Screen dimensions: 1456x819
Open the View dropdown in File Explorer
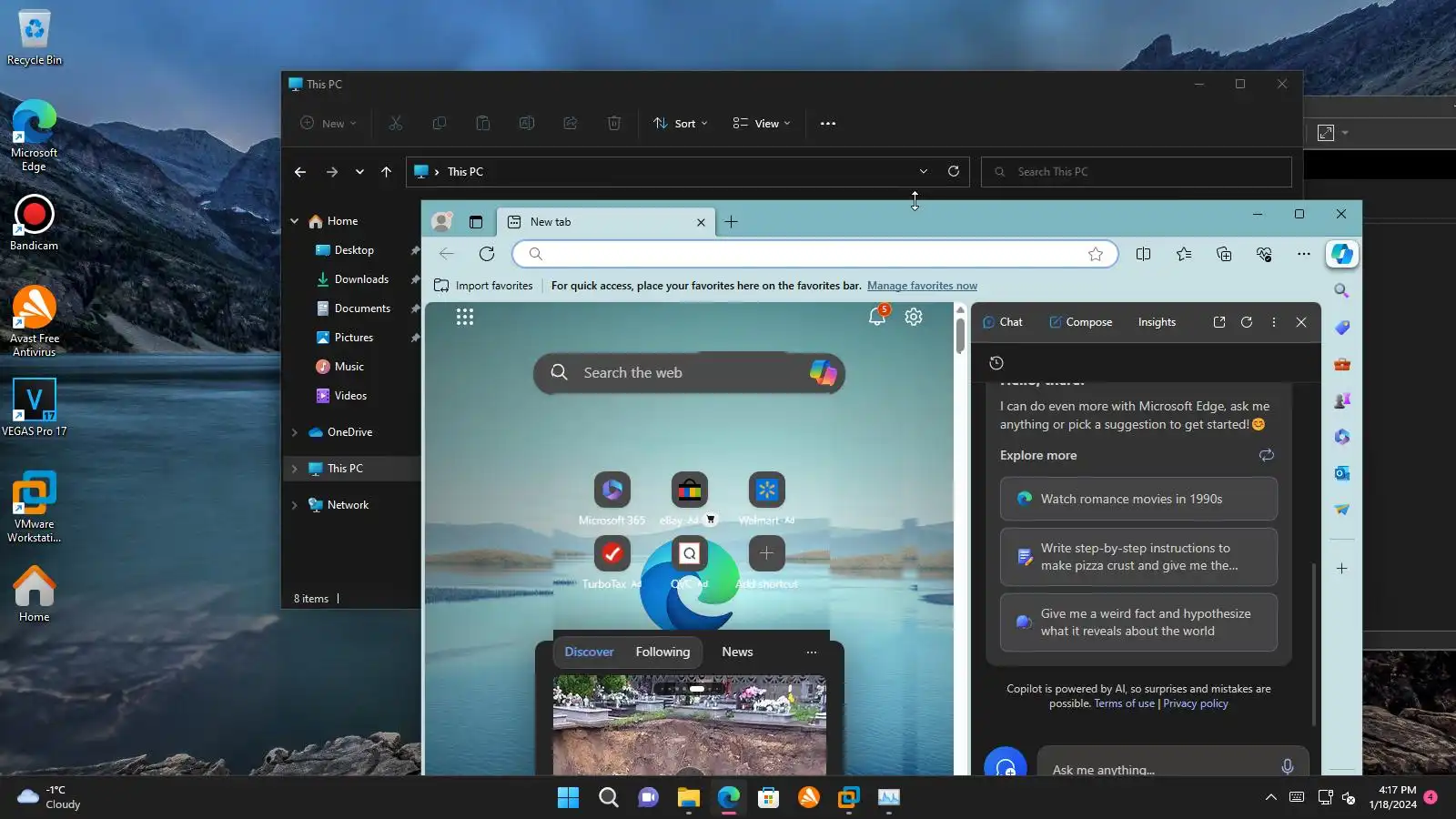click(762, 124)
